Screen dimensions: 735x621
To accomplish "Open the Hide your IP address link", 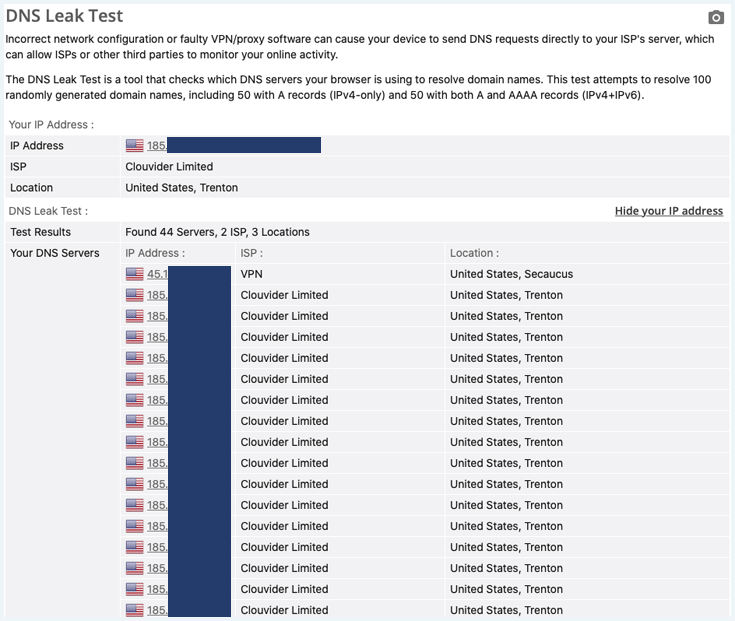I will tap(669, 211).
